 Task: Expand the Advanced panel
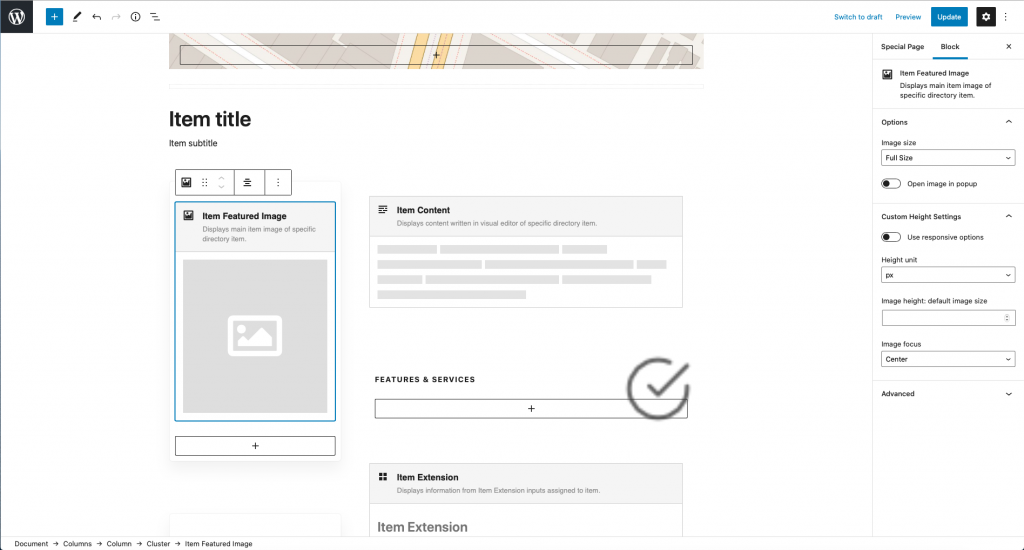[x=948, y=394]
